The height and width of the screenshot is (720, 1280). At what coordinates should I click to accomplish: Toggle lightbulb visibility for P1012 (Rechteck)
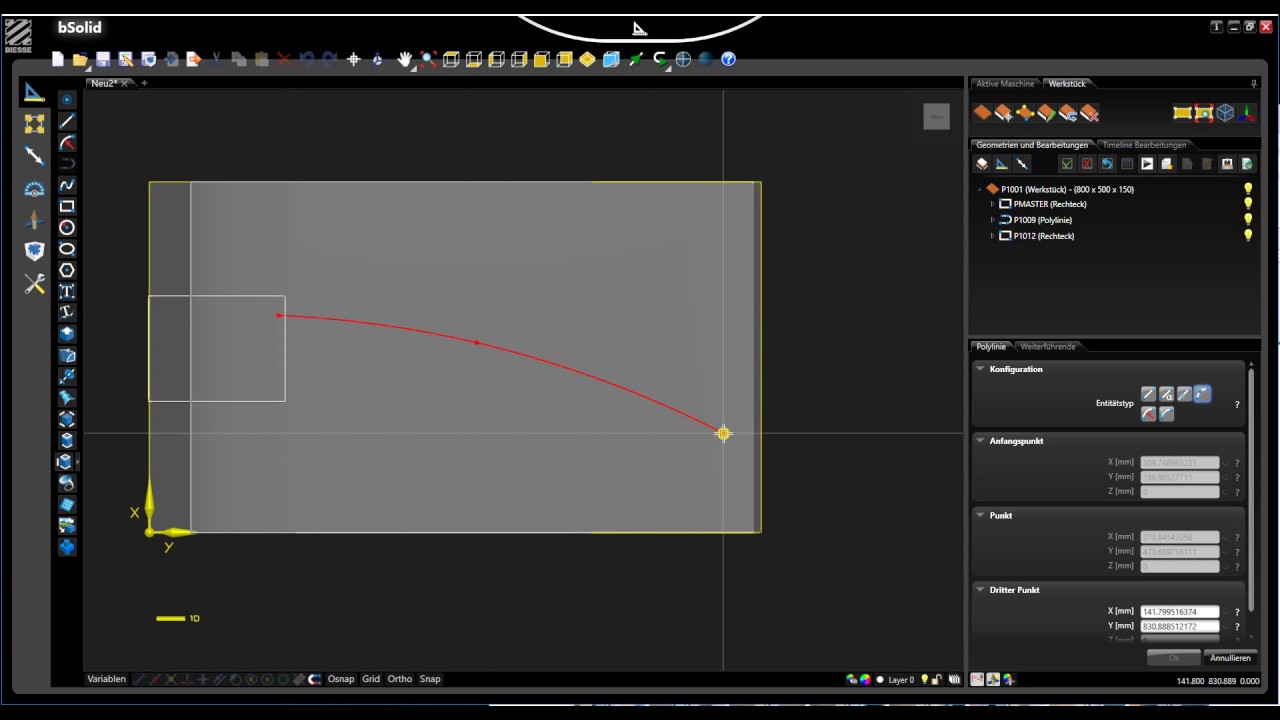[x=1248, y=236]
